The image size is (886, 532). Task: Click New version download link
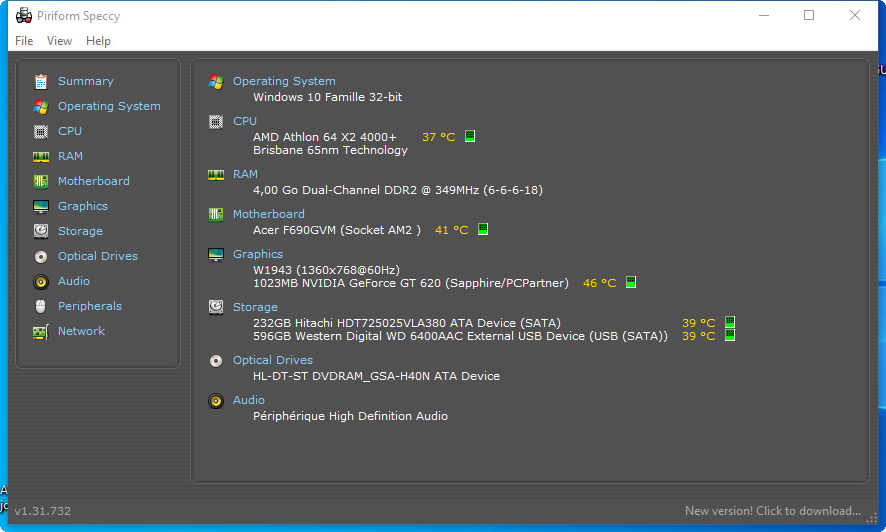pos(773,511)
